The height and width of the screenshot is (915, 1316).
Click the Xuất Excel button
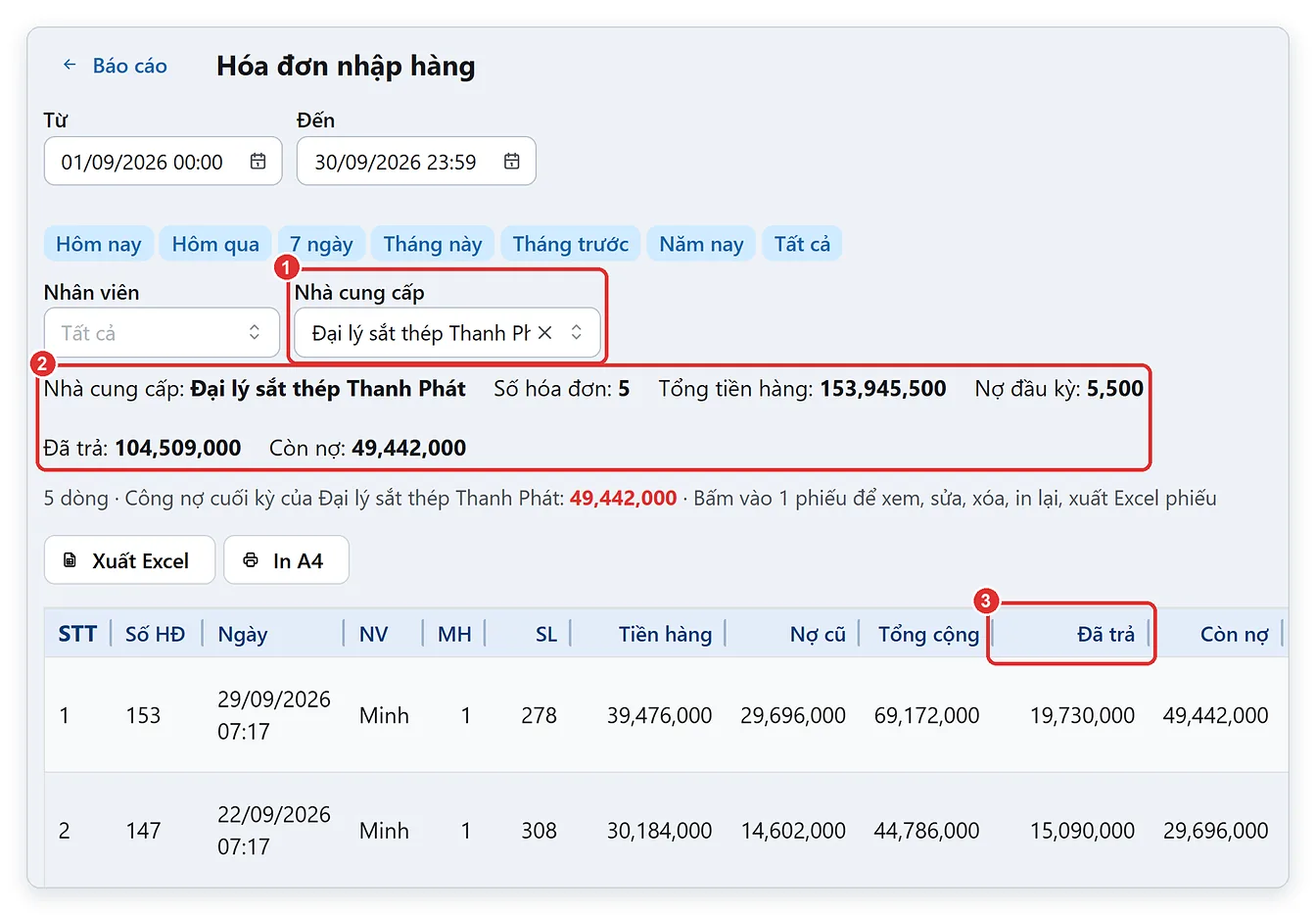coord(129,560)
